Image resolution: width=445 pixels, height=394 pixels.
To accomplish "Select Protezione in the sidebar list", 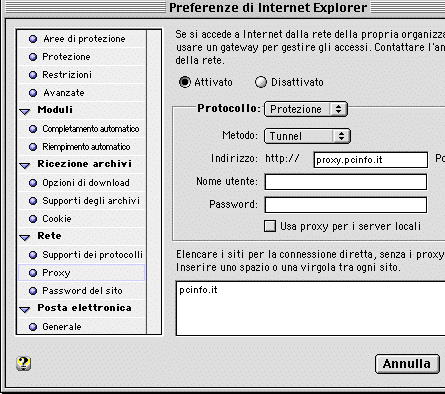I will (x=82, y=57).
